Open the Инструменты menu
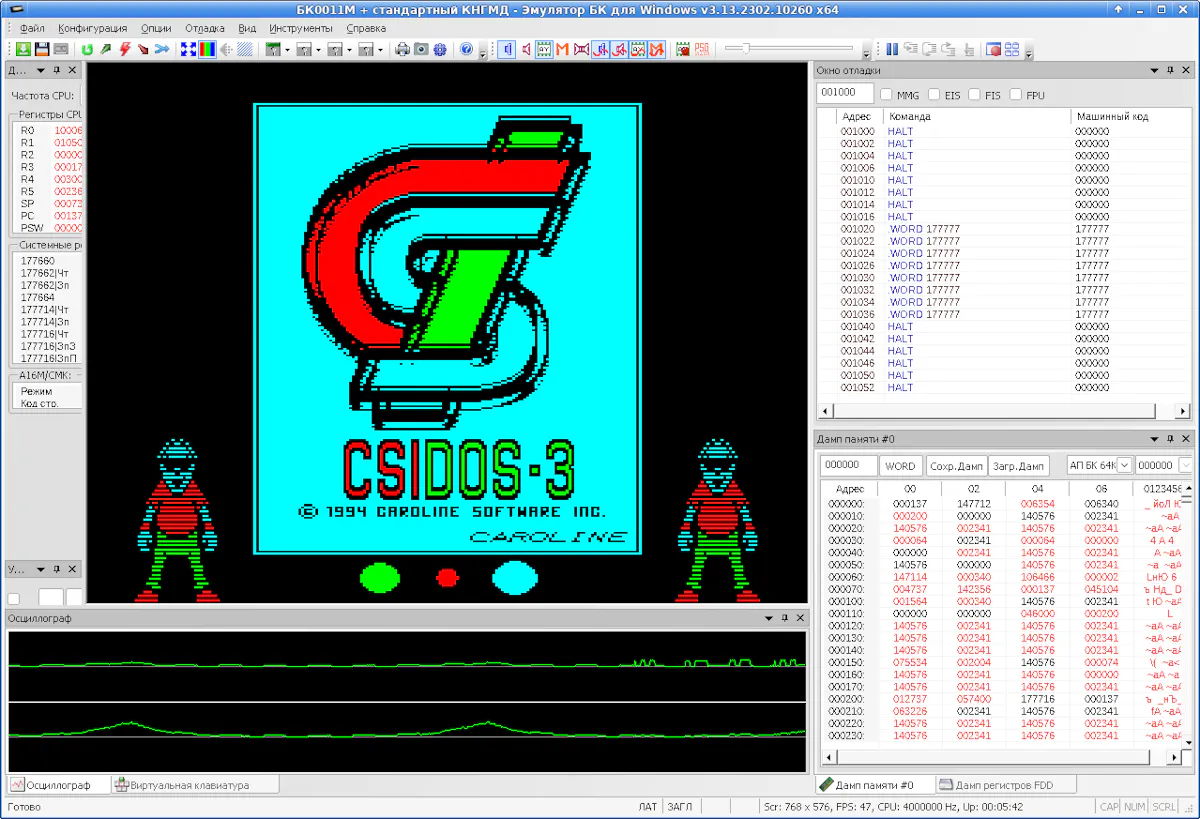Viewport: 1200px width, 819px height. [301, 28]
